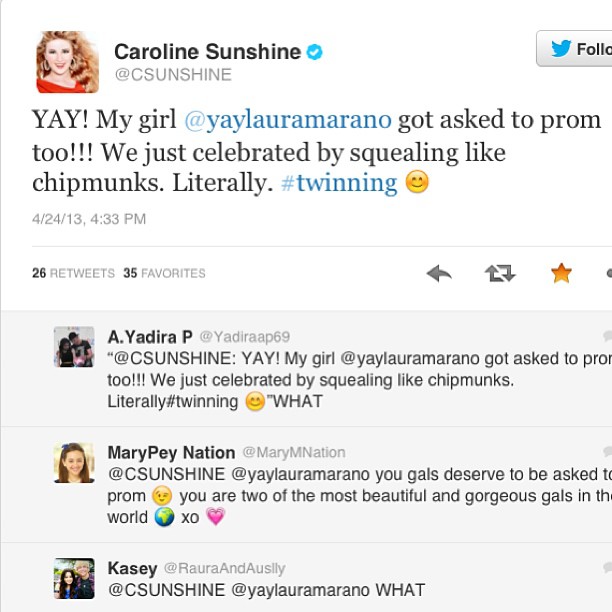Open the MaryPey Nation profile name

(x=171, y=452)
